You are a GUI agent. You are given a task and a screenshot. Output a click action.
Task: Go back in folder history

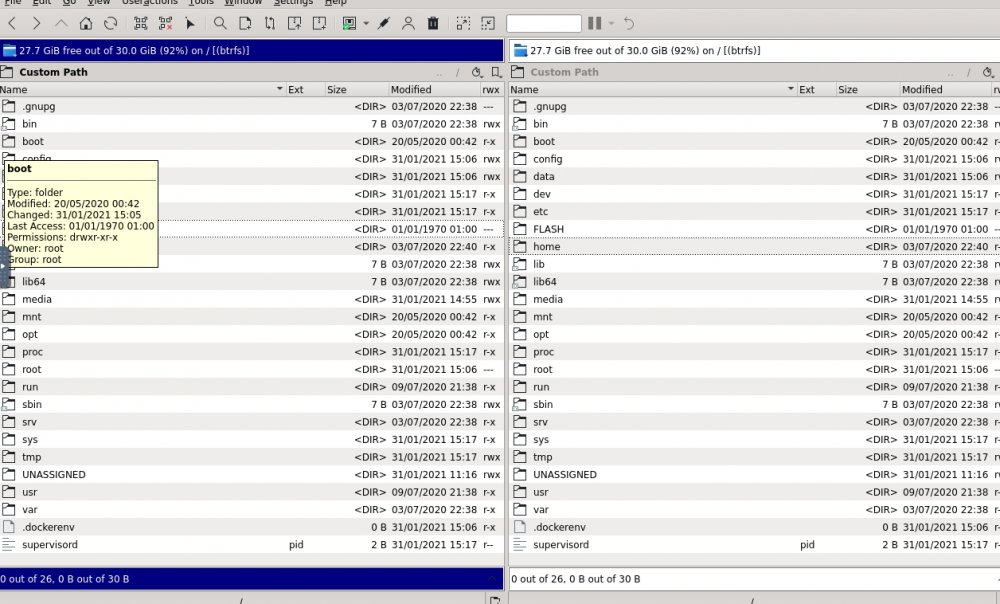click(12, 24)
